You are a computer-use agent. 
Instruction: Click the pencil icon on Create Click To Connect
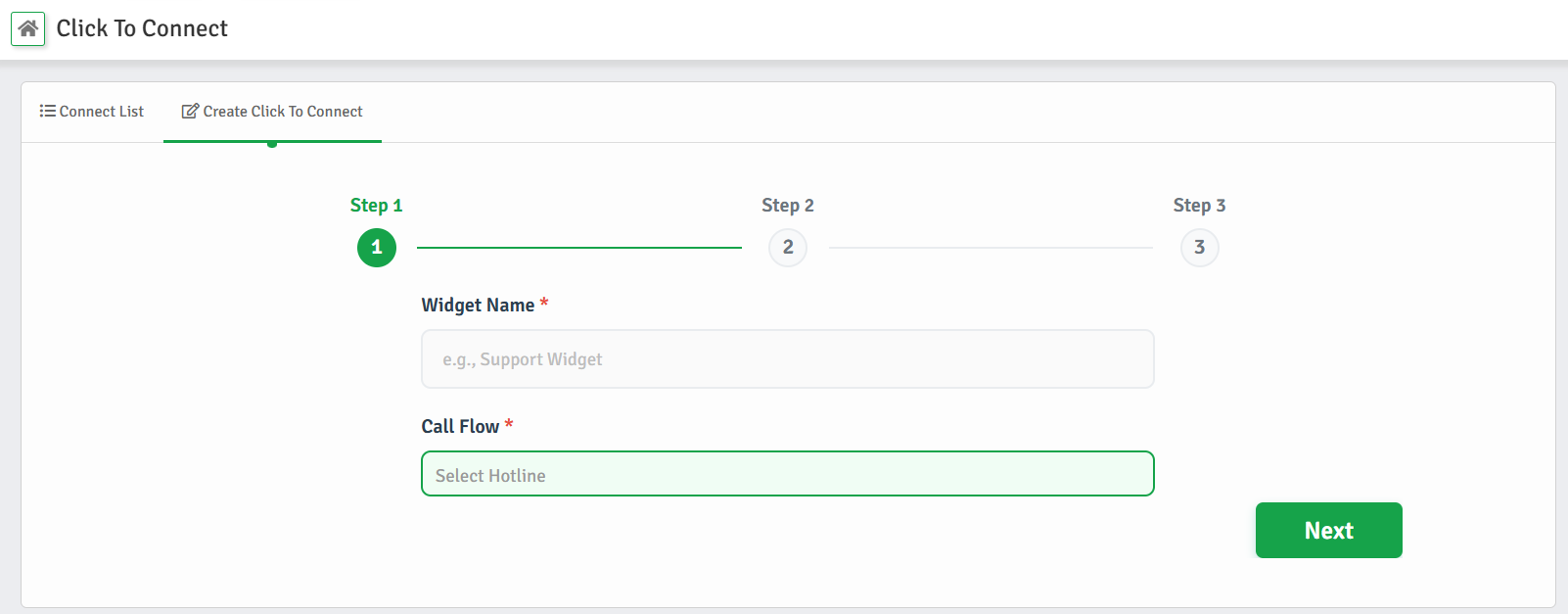coord(188,111)
